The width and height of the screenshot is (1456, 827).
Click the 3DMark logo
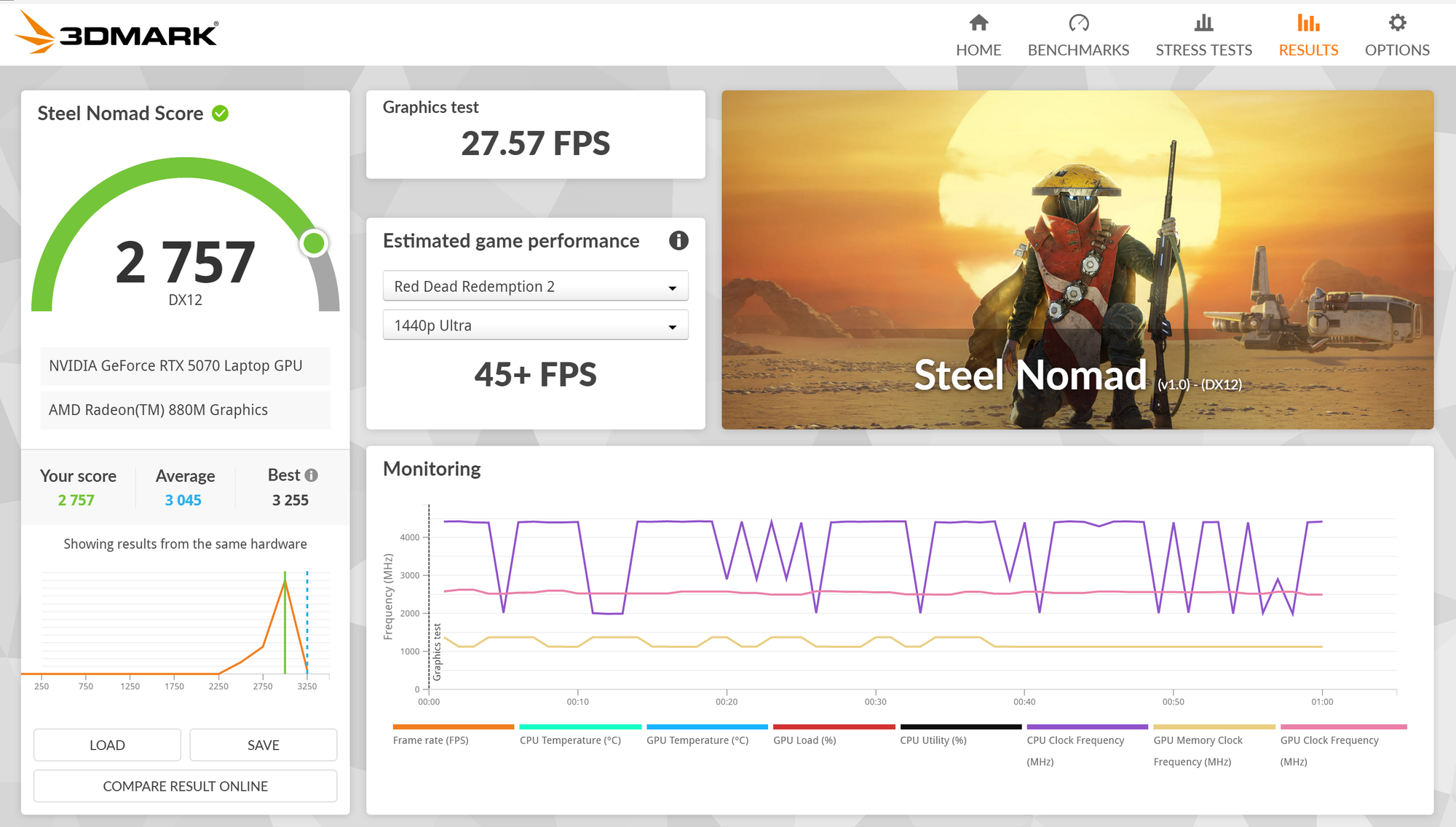tap(116, 33)
